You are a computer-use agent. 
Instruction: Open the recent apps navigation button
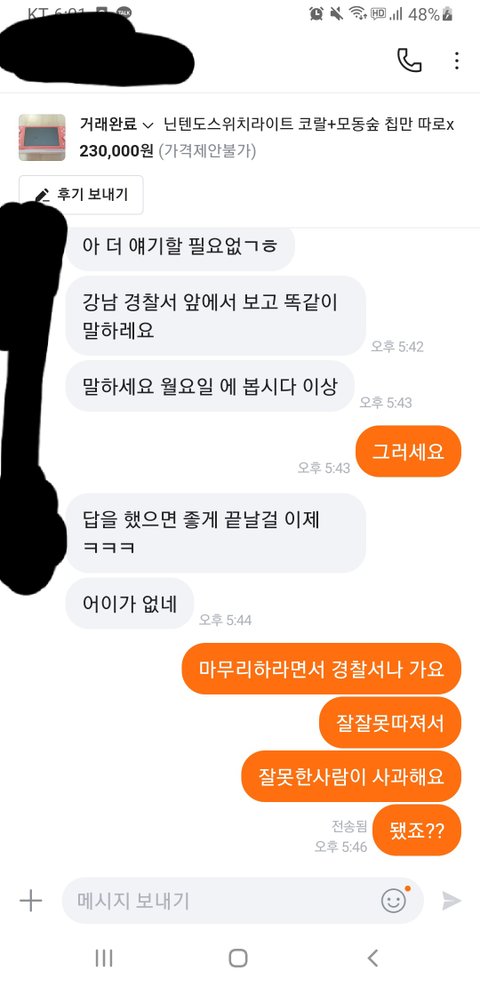[104, 958]
